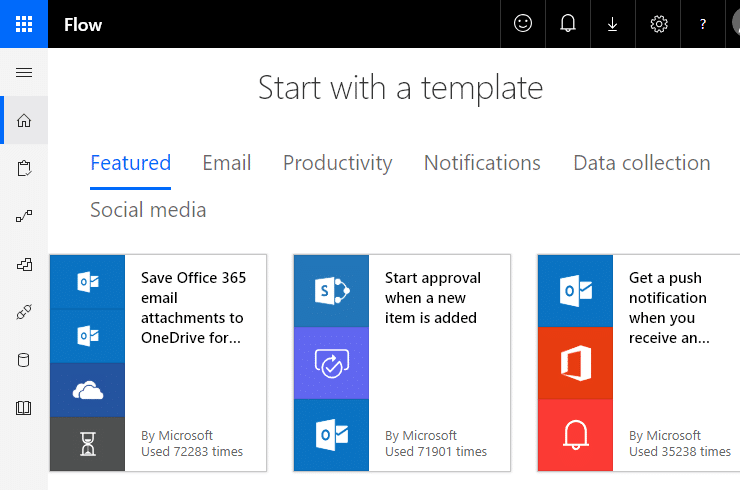The image size is (740, 490).
Task: Open the Data cylinder sidebar icon
Action: click(x=24, y=360)
